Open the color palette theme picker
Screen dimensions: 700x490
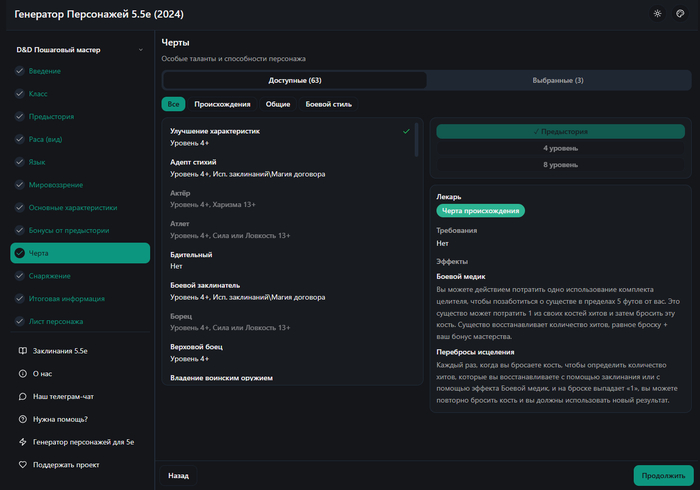tap(680, 14)
